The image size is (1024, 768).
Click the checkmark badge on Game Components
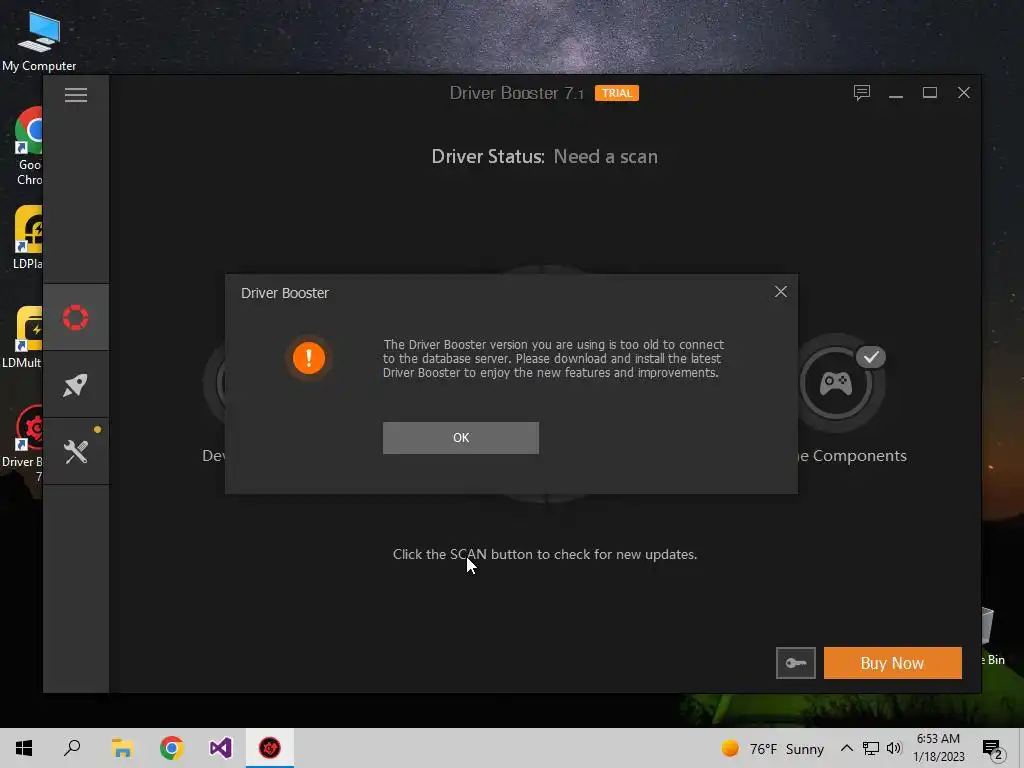point(871,357)
